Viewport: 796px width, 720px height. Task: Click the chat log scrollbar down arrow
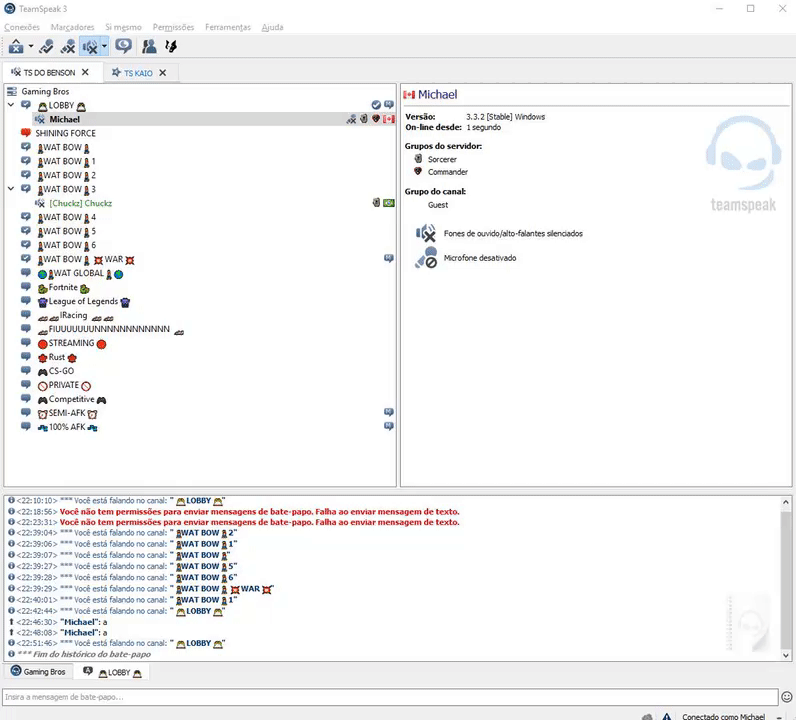pyautogui.click(x=786, y=655)
